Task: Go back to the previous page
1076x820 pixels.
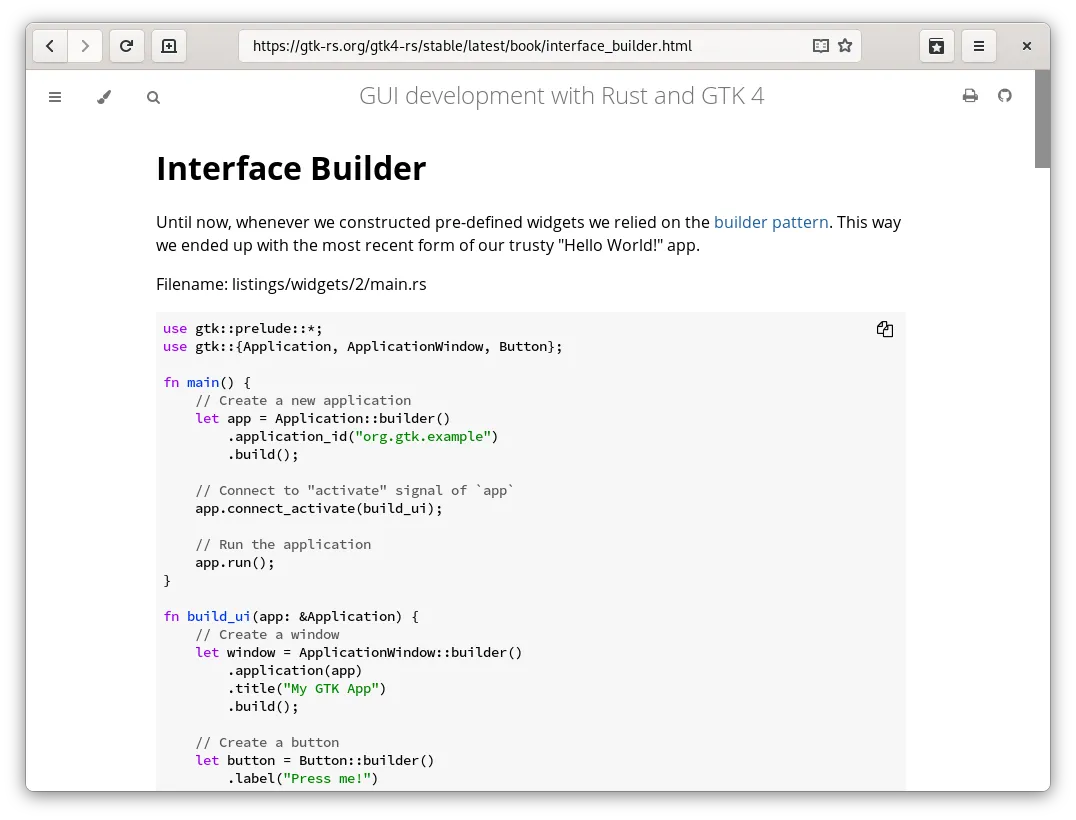Action: coord(50,46)
